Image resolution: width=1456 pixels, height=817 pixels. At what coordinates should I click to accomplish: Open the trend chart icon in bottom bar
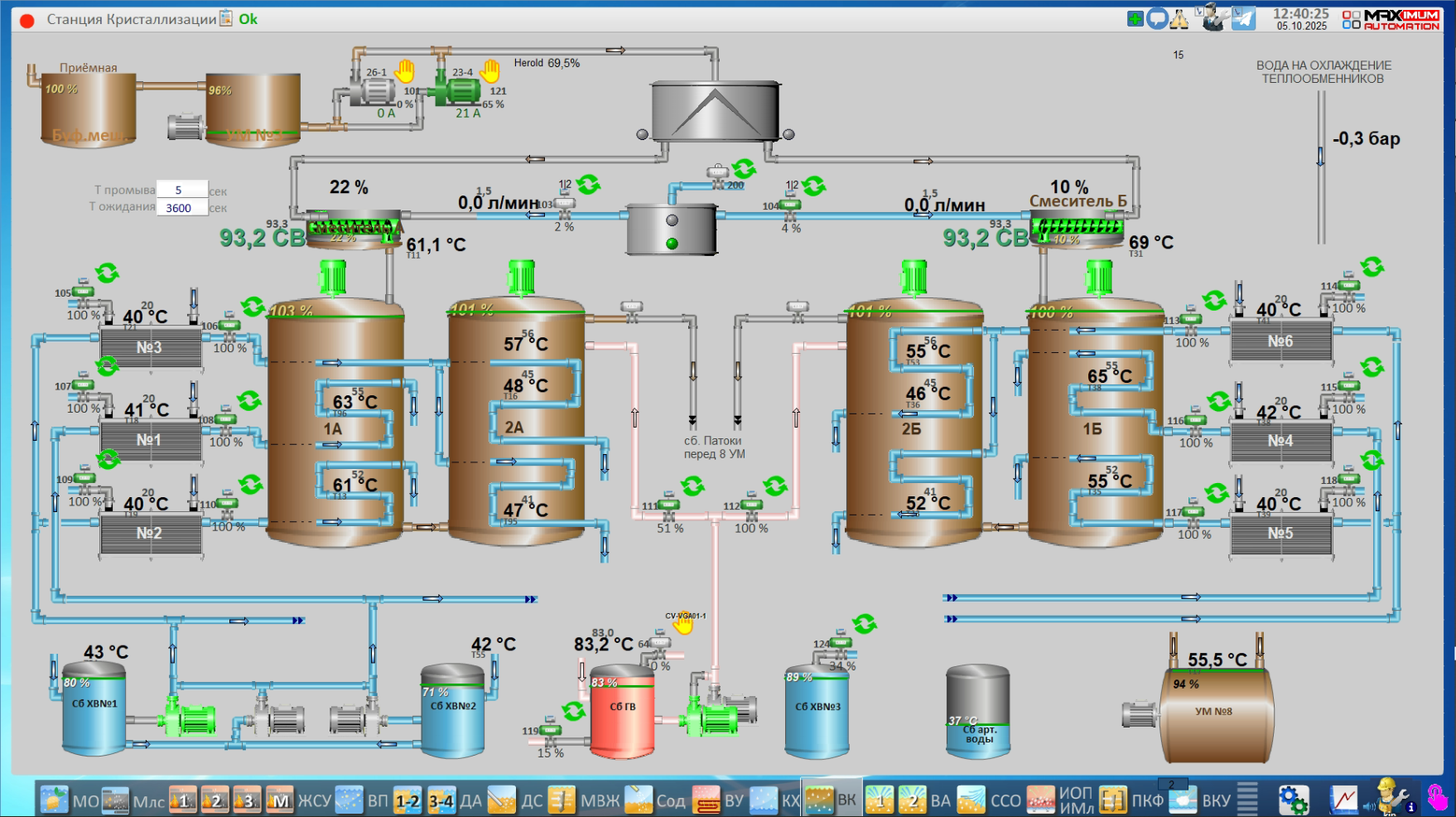(x=1343, y=800)
